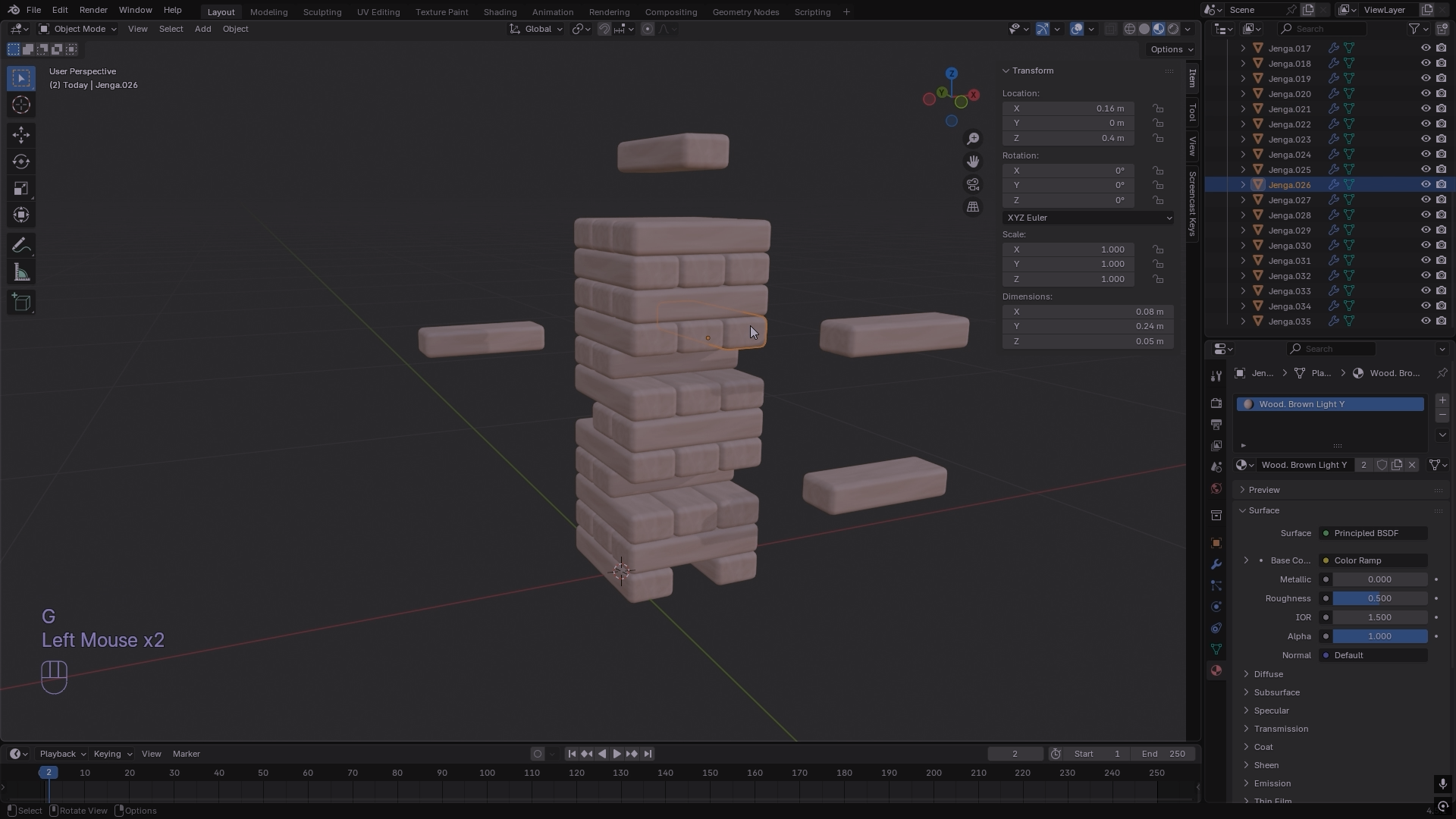The width and height of the screenshot is (1456, 819).
Task: Switch to the Shading workspace tab
Action: pyautogui.click(x=500, y=12)
